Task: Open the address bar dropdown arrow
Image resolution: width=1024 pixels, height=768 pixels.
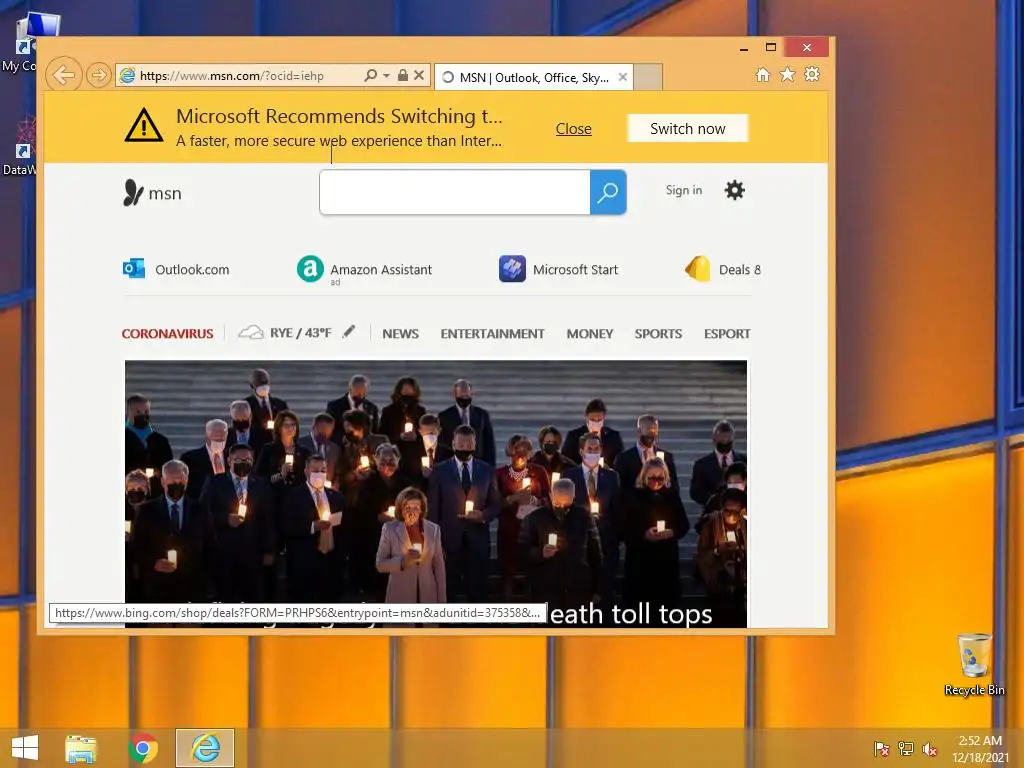Action: (x=386, y=76)
